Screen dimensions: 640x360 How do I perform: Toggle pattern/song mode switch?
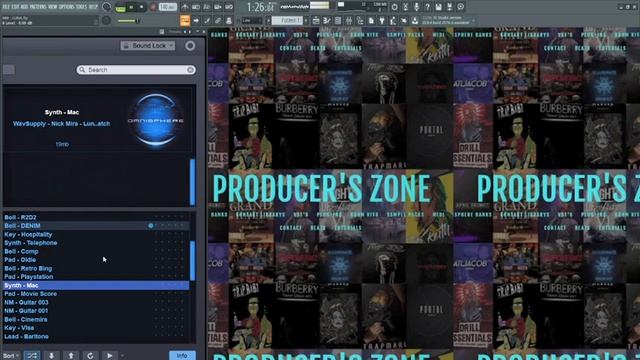[120, 8]
